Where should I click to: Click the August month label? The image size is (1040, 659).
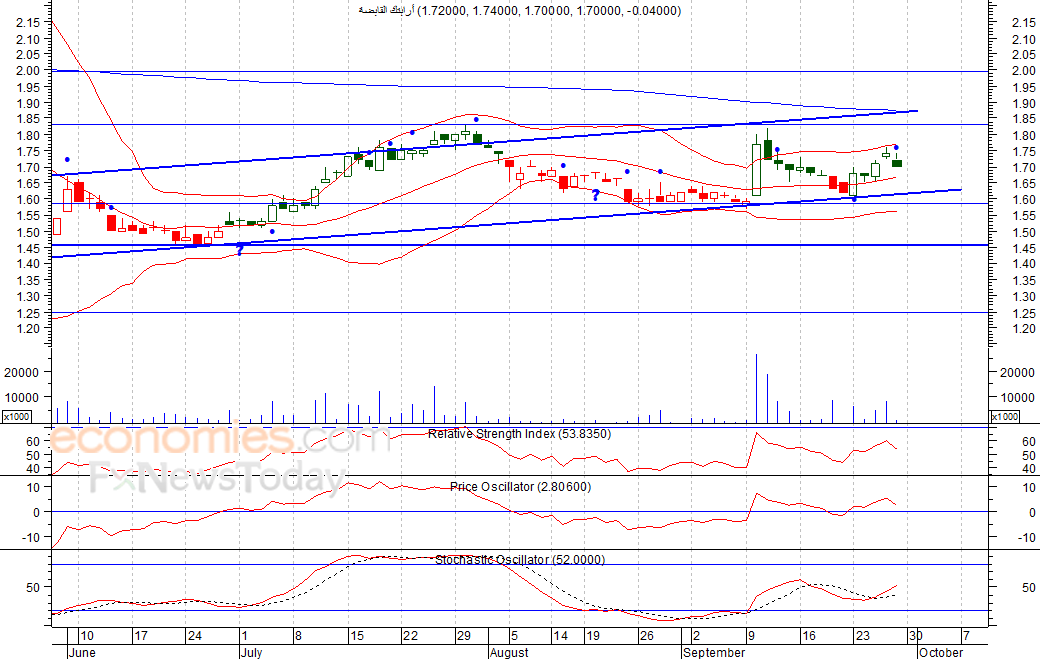coord(509,652)
